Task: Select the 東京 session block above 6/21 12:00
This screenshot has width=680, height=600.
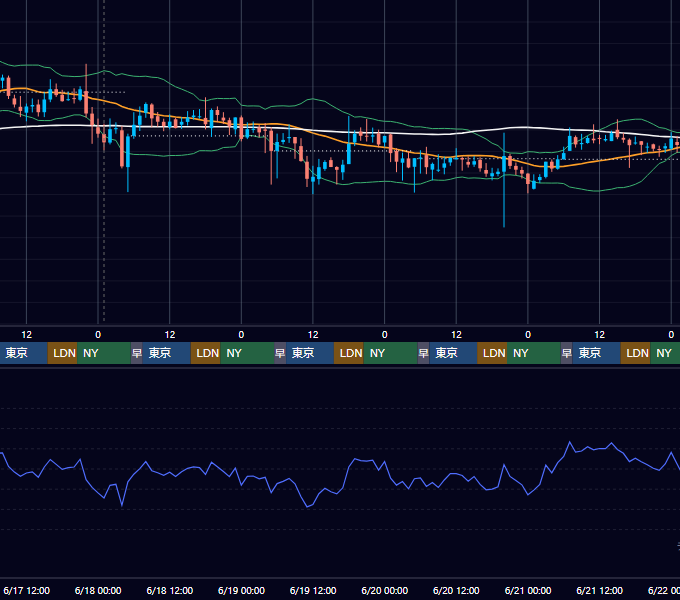Action: 596,353
